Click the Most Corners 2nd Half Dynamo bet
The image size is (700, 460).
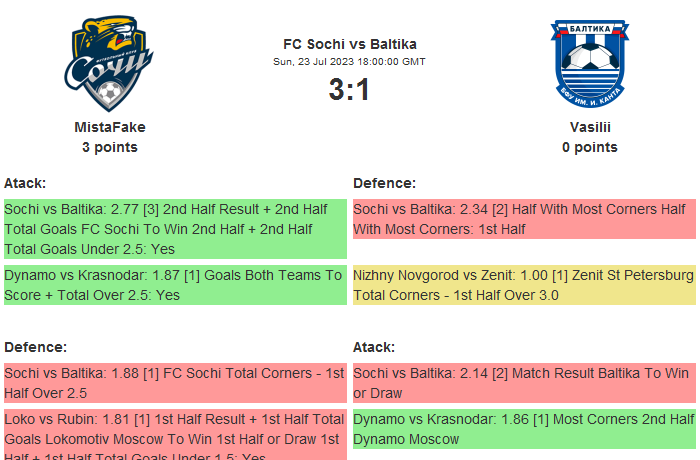[x=524, y=429]
